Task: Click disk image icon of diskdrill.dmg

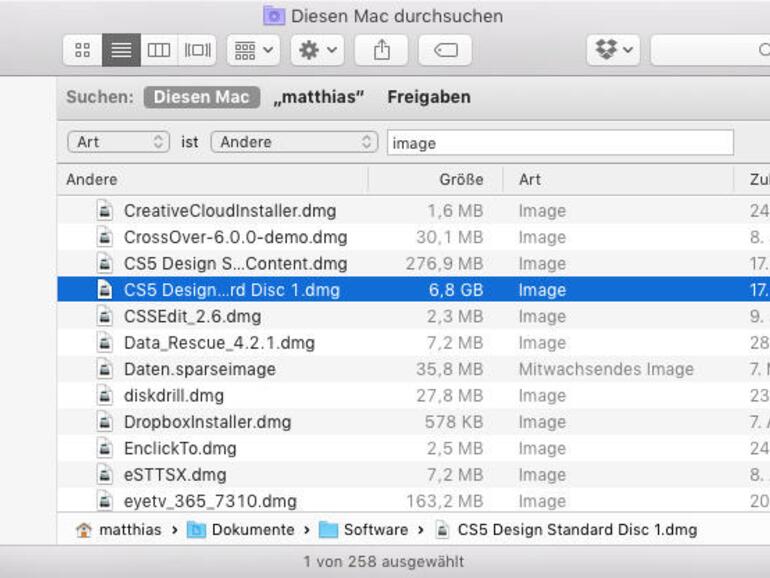Action: tap(105, 396)
